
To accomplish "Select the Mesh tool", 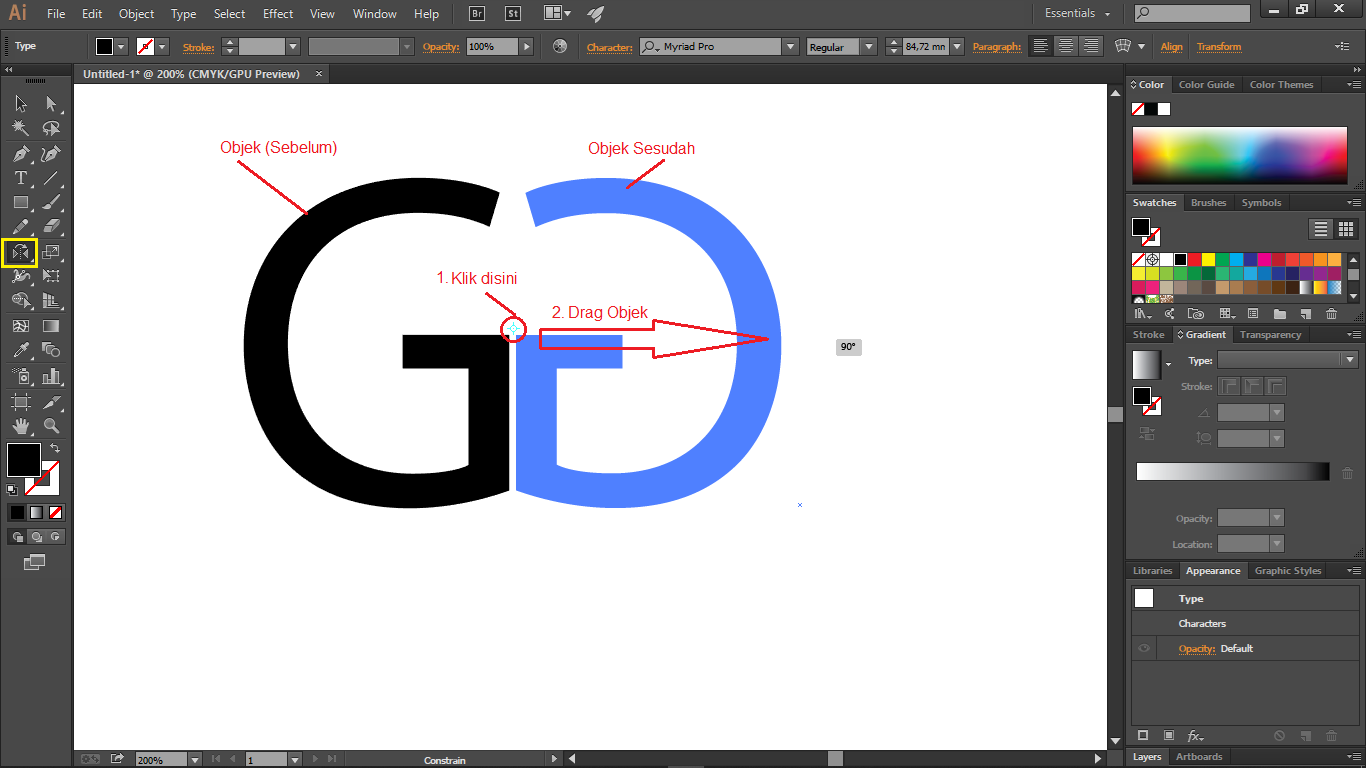I will [20, 326].
